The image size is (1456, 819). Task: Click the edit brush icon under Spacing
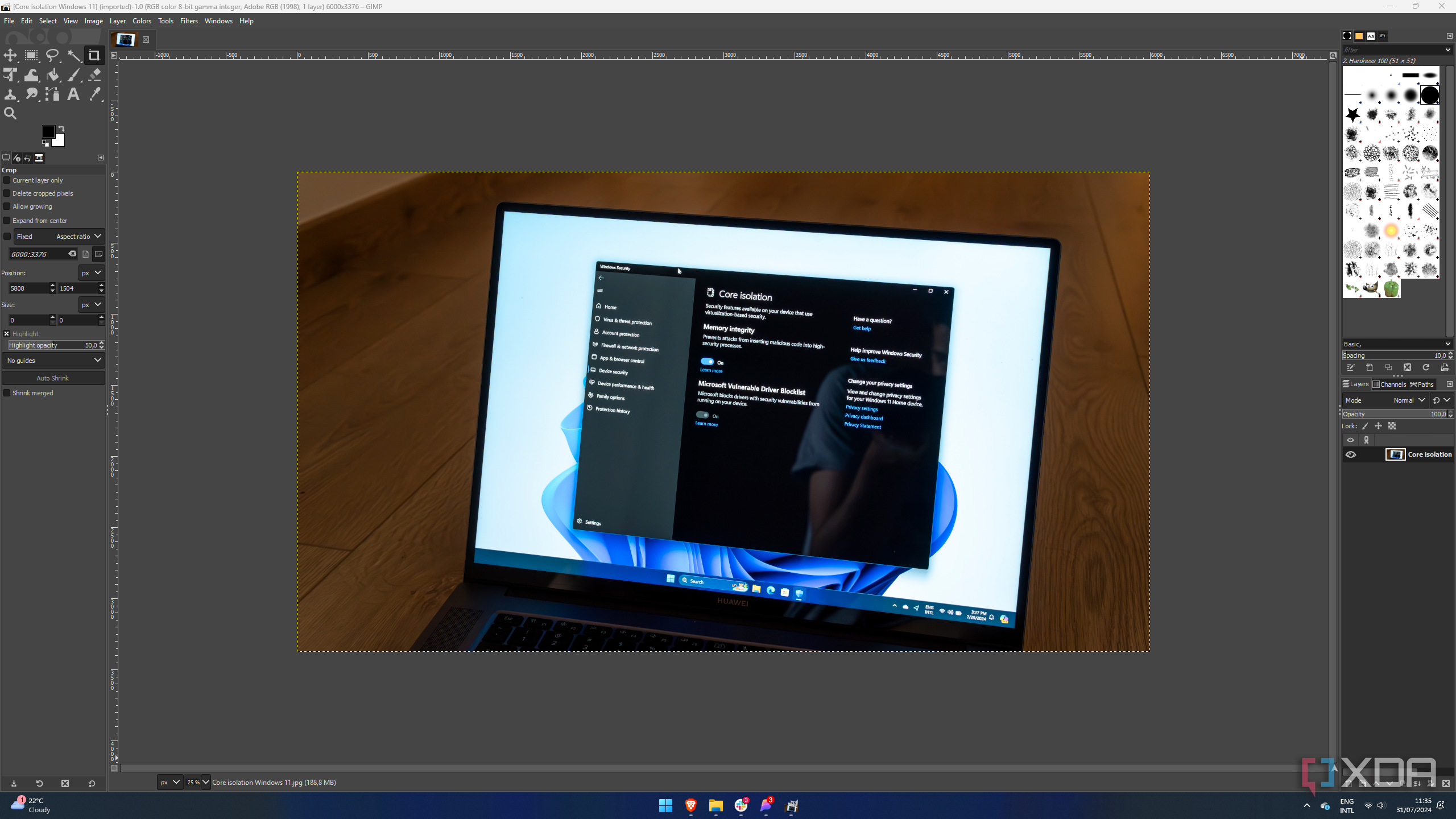1351,367
